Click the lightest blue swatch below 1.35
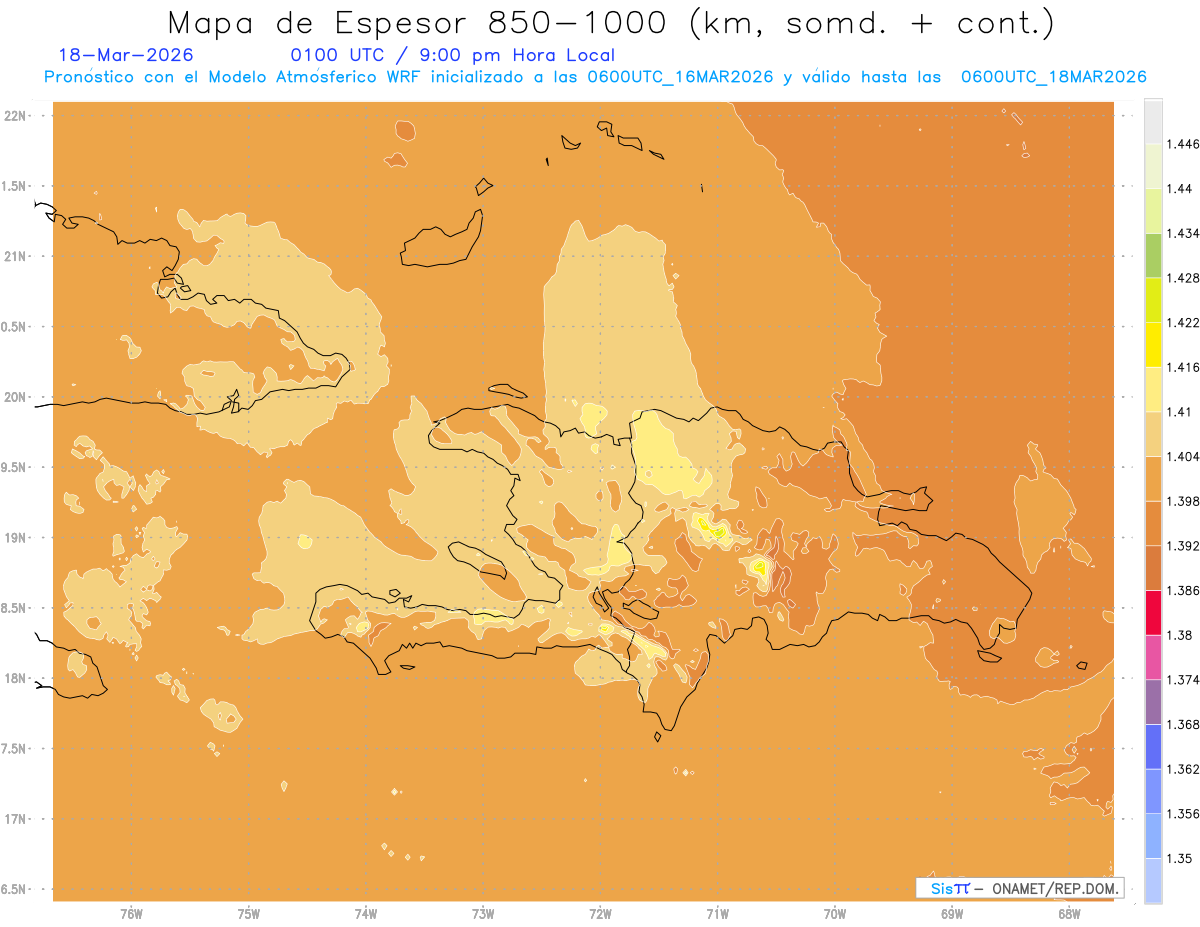Image resolution: width=1200 pixels, height=927 pixels. (1153, 881)
